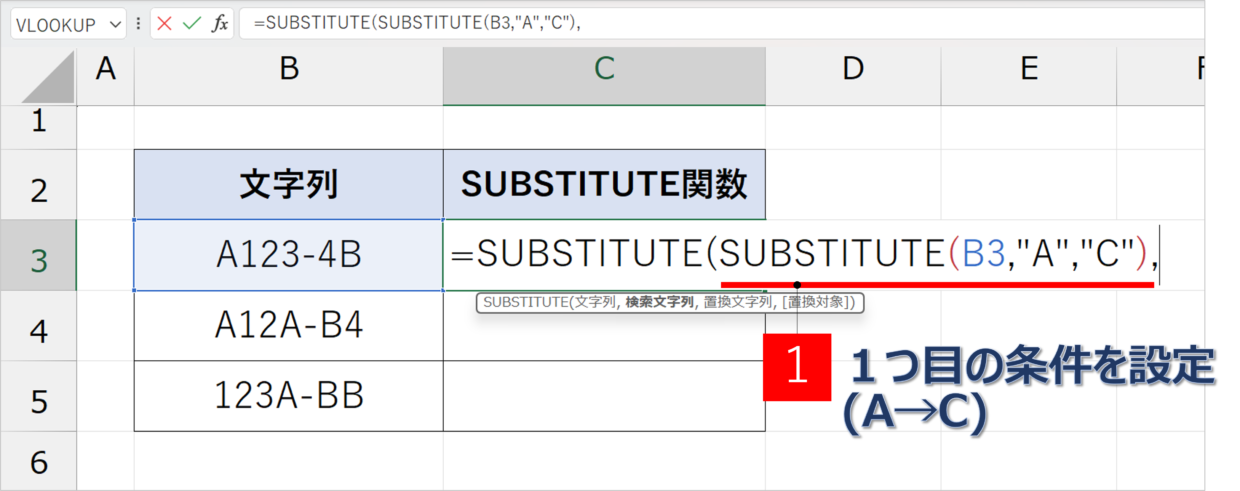This screenshot has width=1240, height=491.
Task: Click the SUBSTITUTE関数 header cell
Action: pyautogui.click(x=604, y=185)
